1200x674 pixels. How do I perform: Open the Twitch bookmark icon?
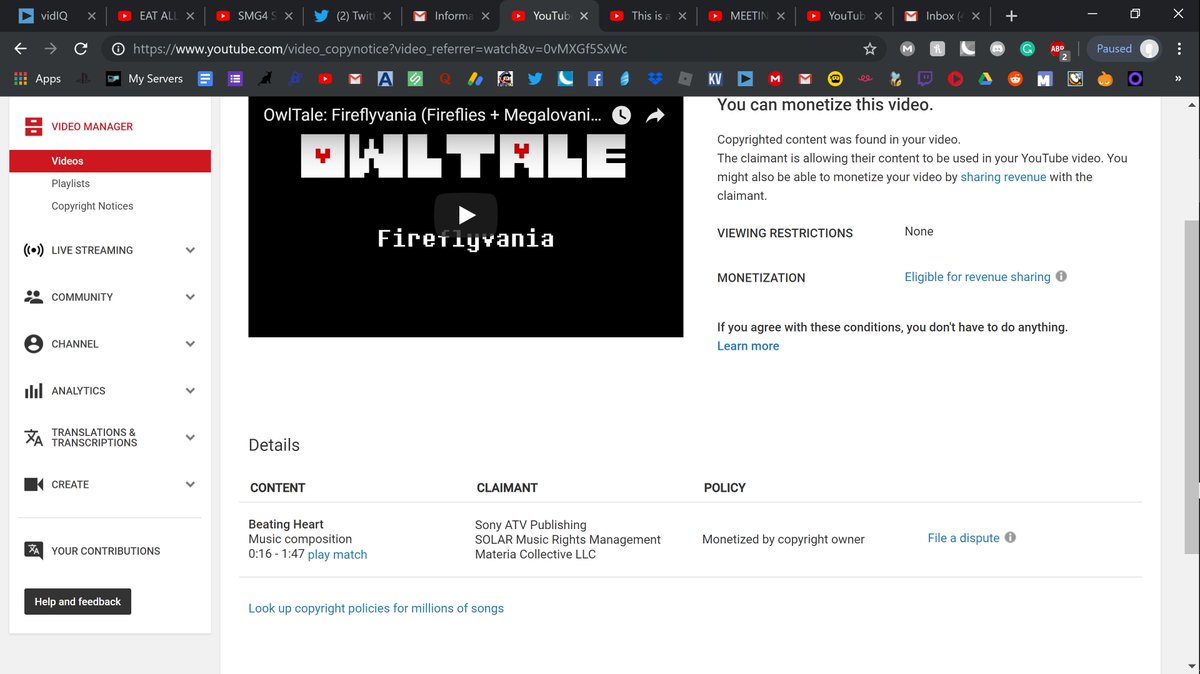(x=925, y=78)
